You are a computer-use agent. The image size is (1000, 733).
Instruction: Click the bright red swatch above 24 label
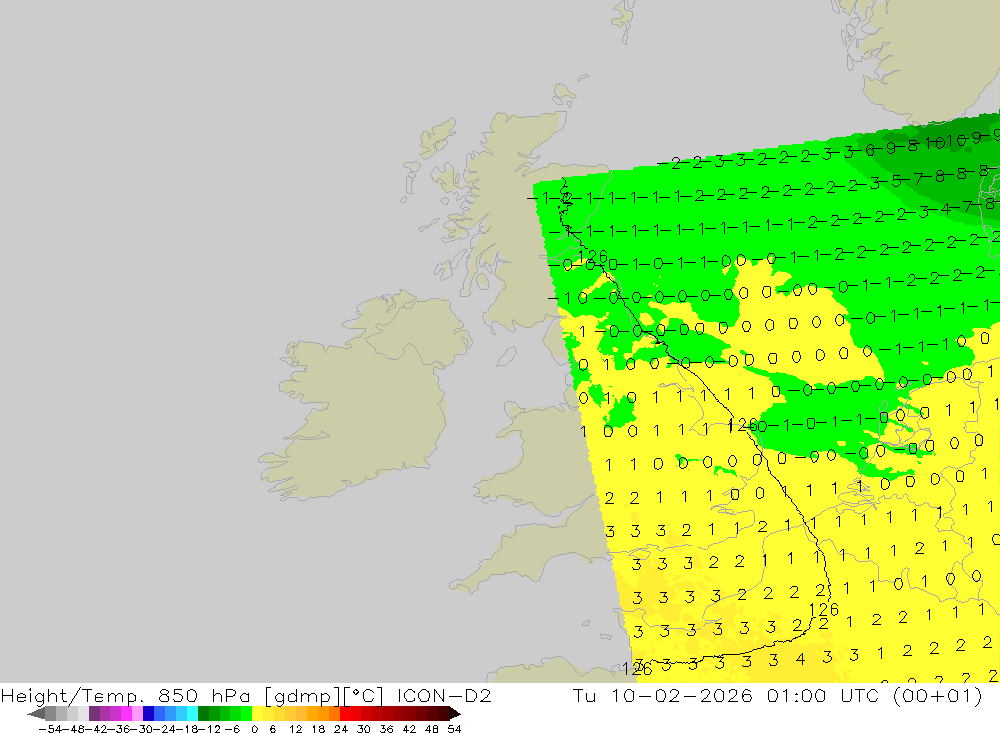[345, 713]
